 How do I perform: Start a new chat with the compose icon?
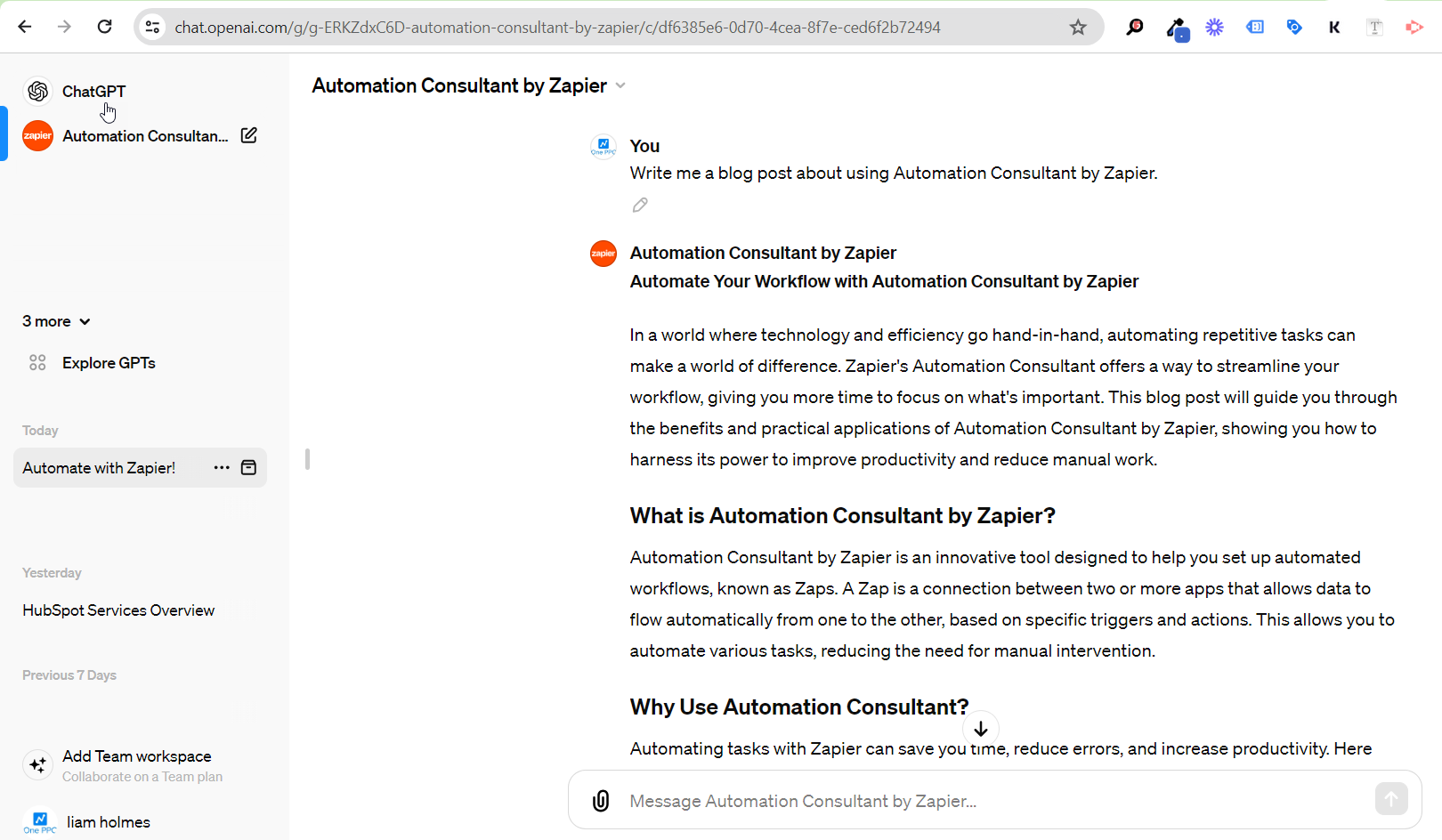pyautogui.click(x=249, y=135)
